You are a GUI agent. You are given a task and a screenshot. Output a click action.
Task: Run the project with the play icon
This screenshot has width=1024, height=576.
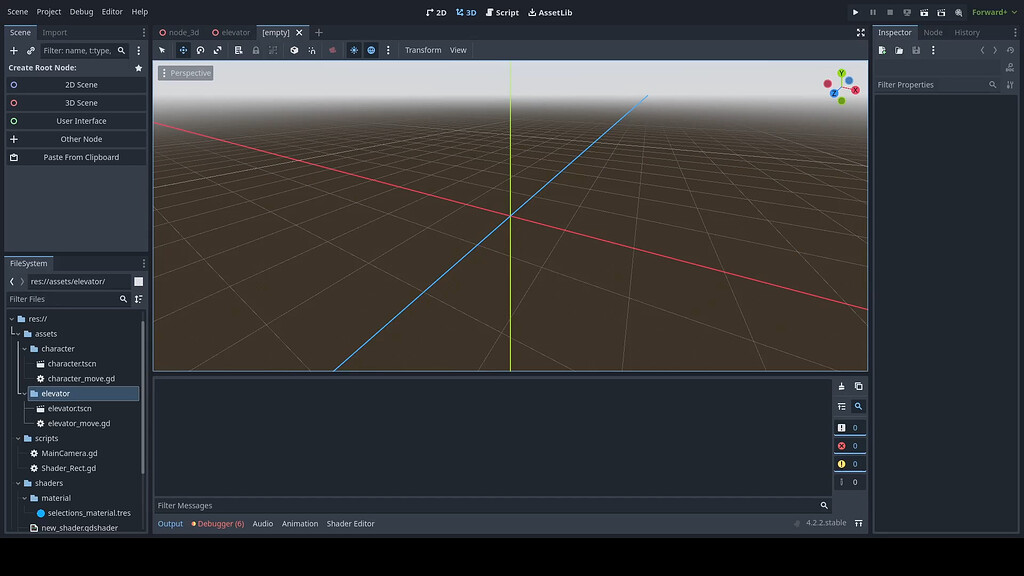pyautogui.click(x=855, y=12)
